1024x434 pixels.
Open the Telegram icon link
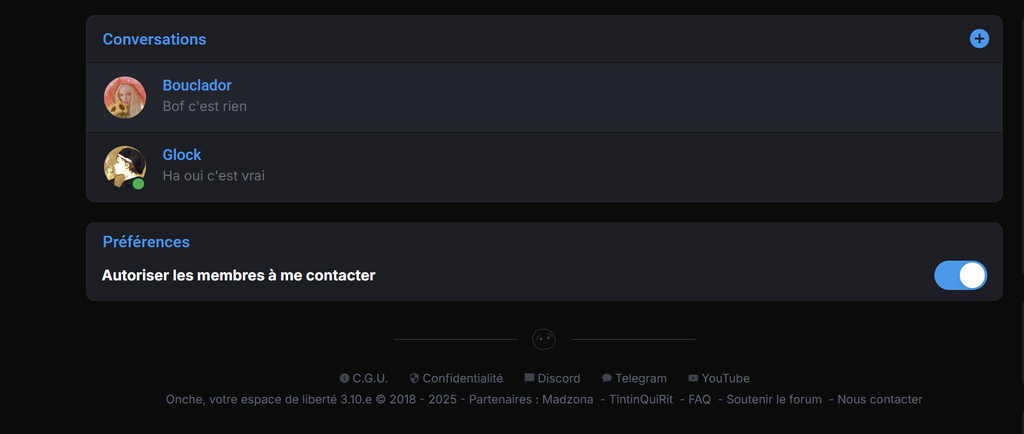(x=607, y=379)
